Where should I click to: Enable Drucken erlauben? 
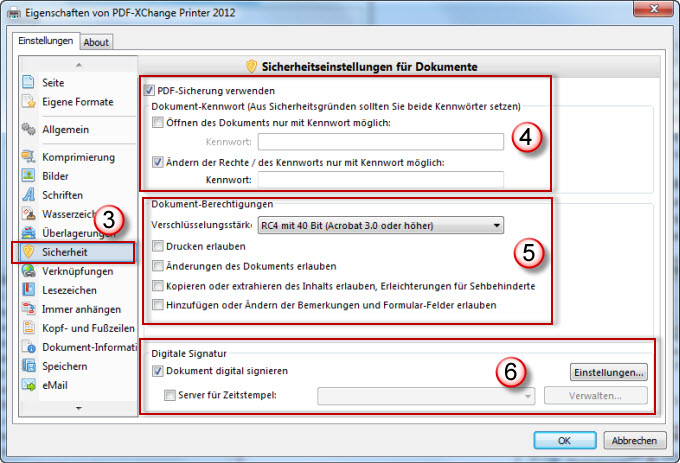point(158,246)
